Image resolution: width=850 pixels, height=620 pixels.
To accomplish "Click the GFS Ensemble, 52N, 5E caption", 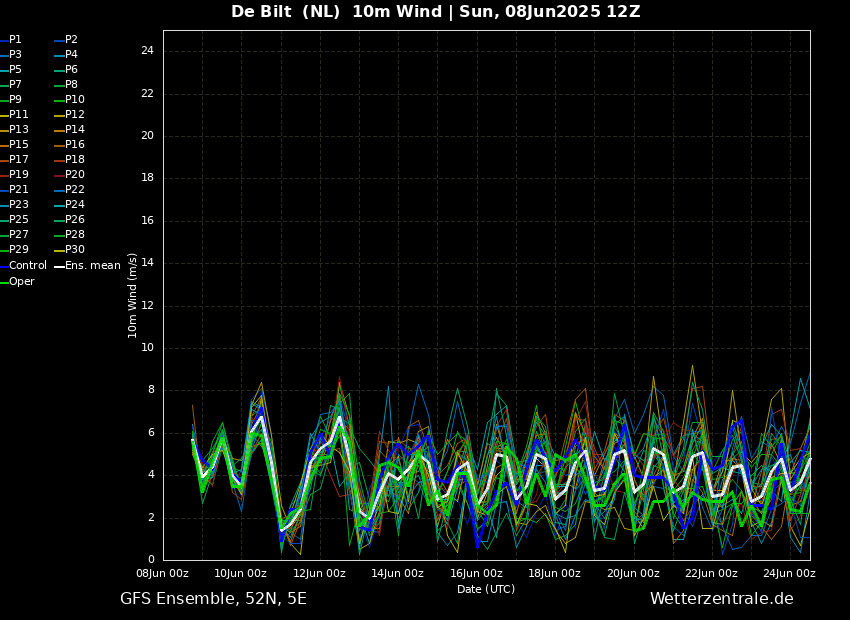I will [213, 599].
